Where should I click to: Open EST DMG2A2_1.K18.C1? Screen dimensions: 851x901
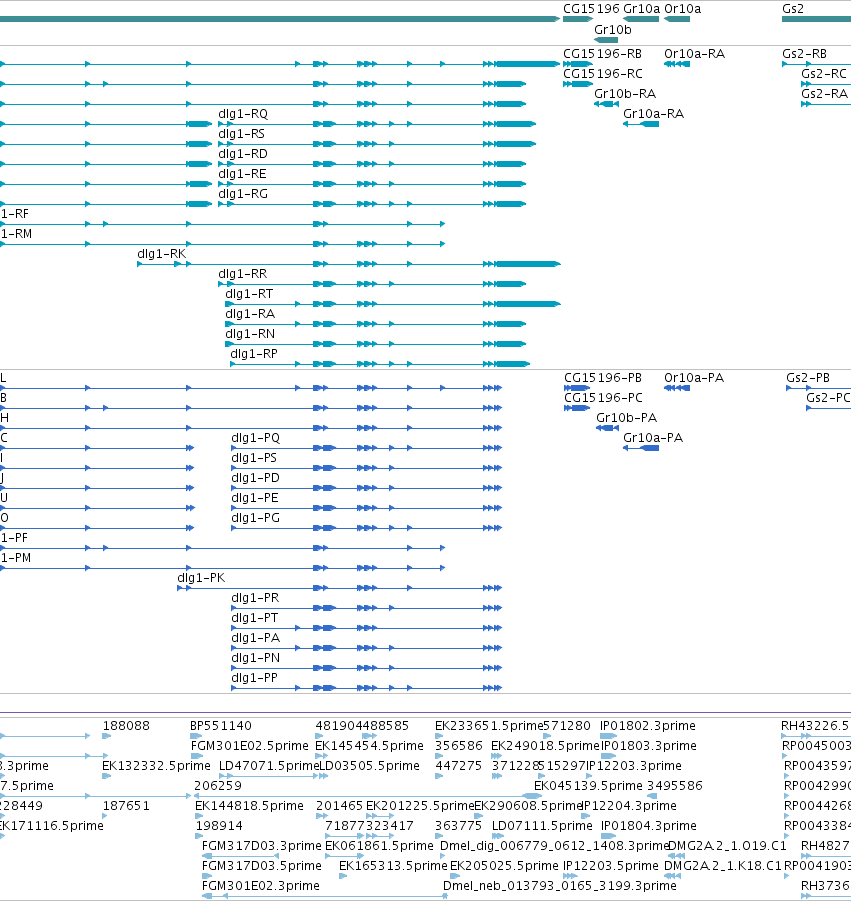pos(723,865)
